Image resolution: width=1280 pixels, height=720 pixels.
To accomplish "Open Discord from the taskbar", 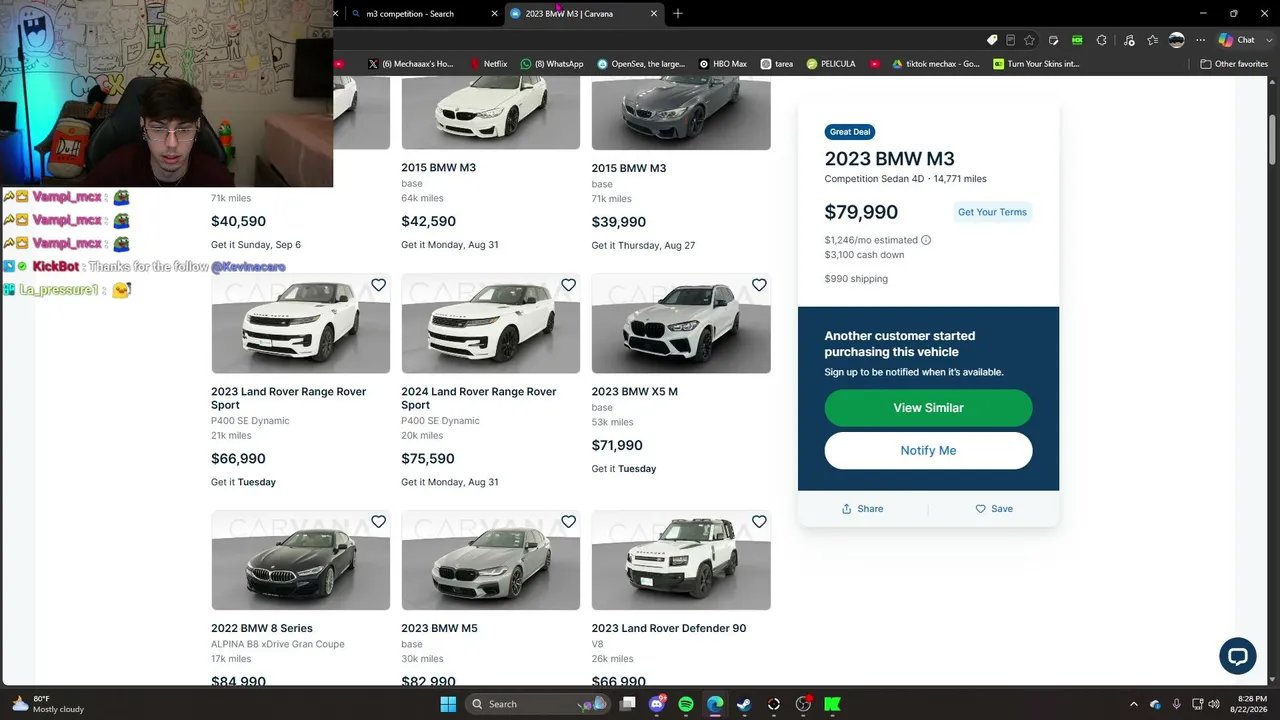I will pyautogui.click(x=657, y=704).
